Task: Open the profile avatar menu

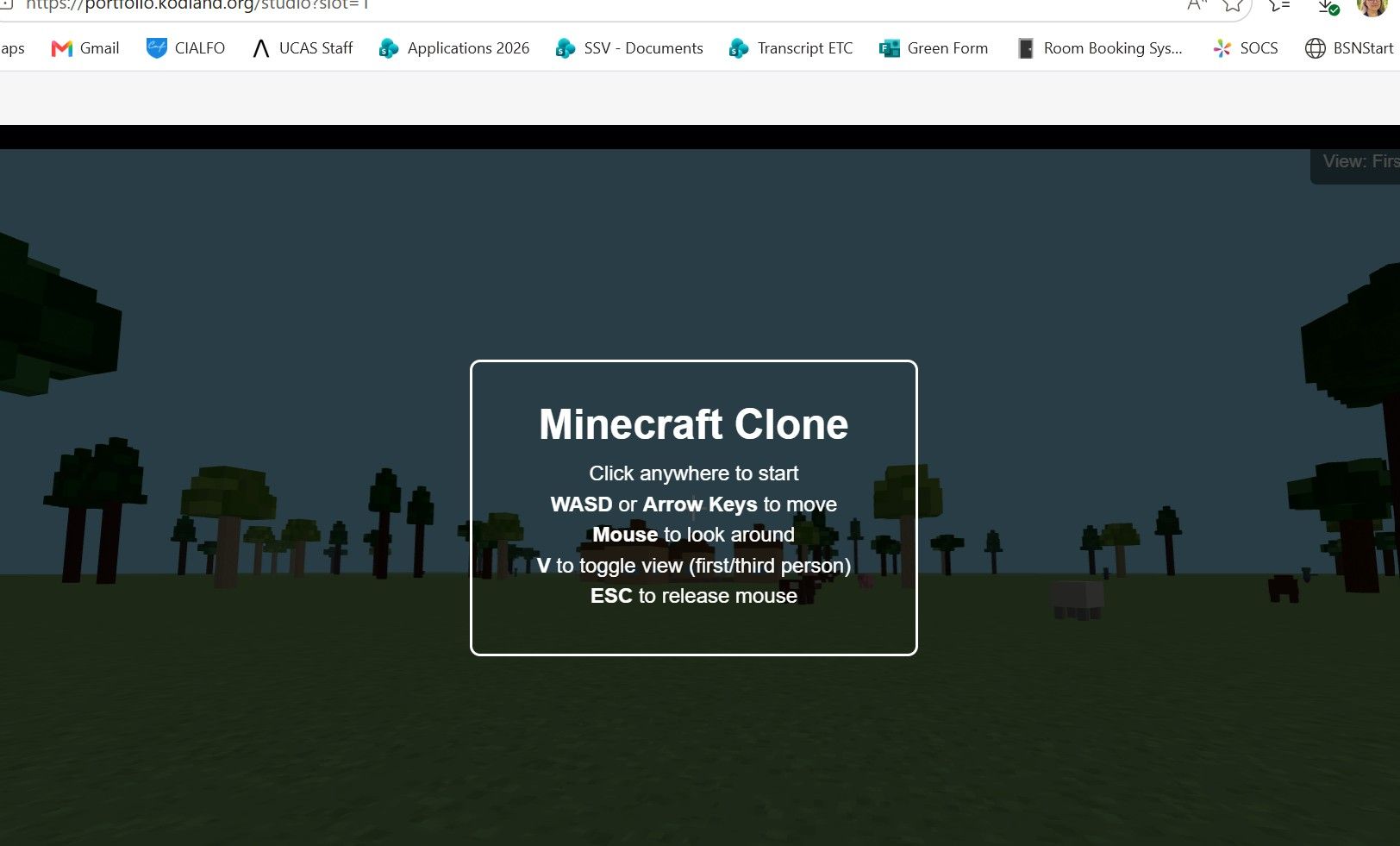Action: click(x=1372, y=7)
